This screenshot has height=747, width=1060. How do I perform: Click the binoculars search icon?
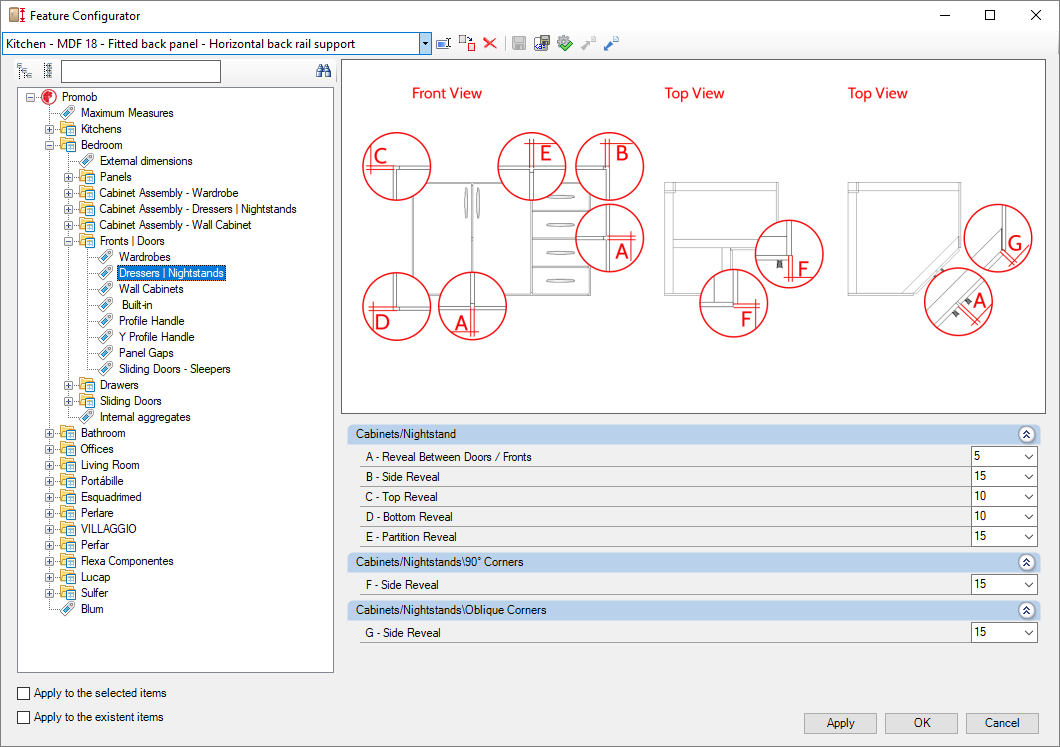point(323,71)
